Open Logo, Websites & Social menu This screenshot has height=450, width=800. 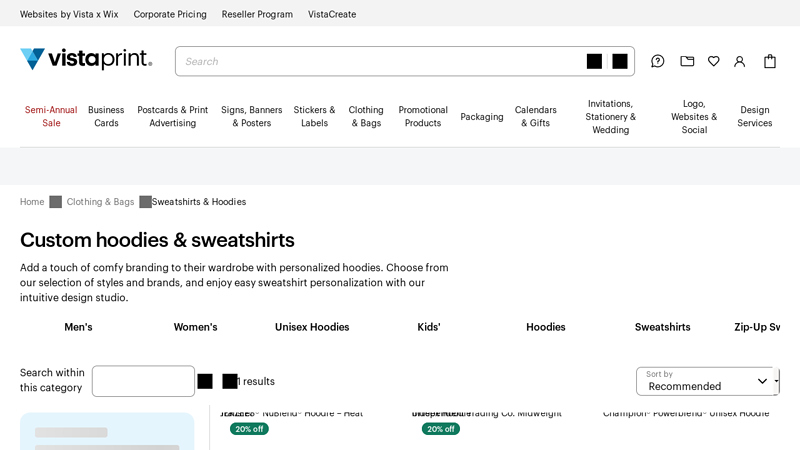point(694,117)
